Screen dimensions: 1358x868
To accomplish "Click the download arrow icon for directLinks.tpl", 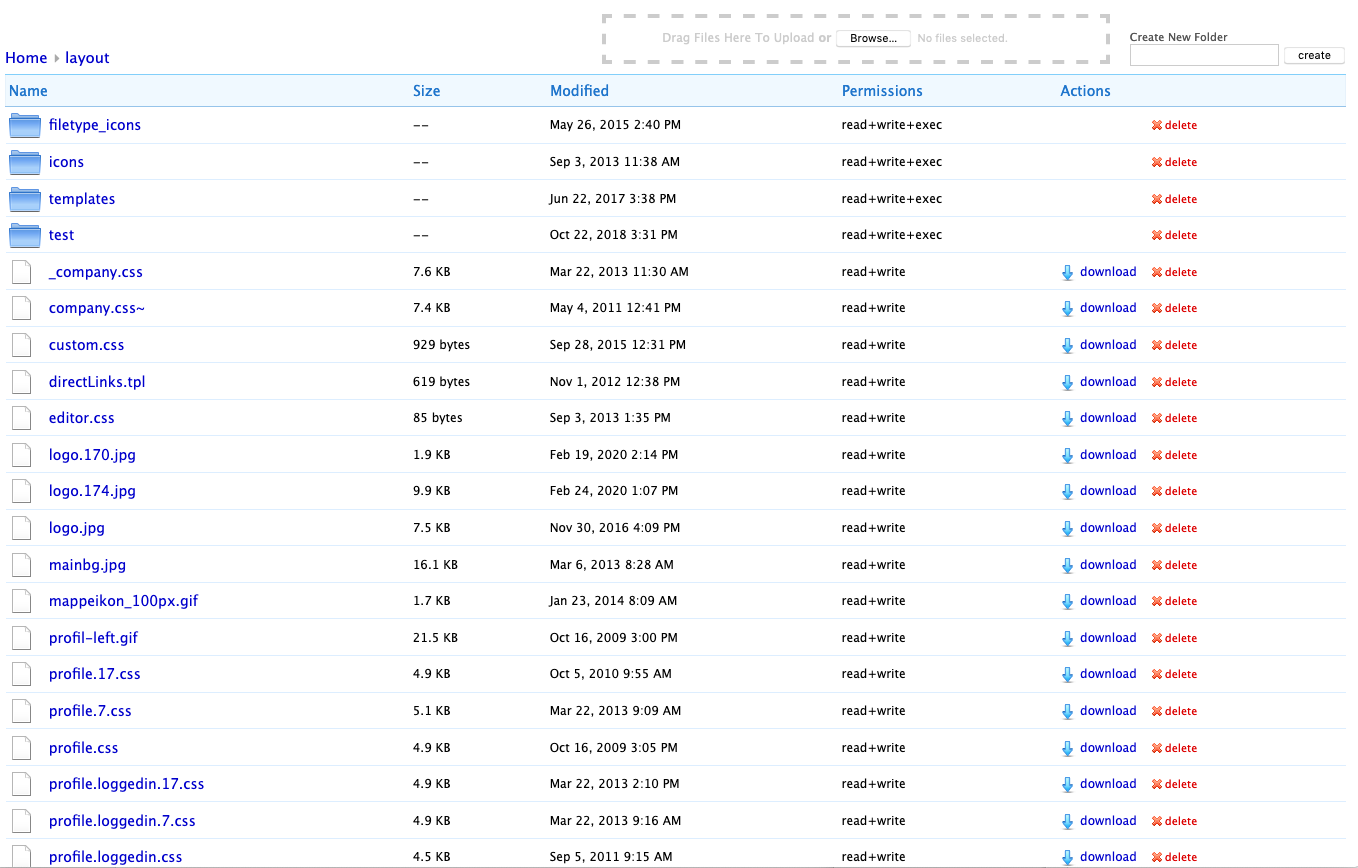I will pyautogui.click(x=1067, y=382).
